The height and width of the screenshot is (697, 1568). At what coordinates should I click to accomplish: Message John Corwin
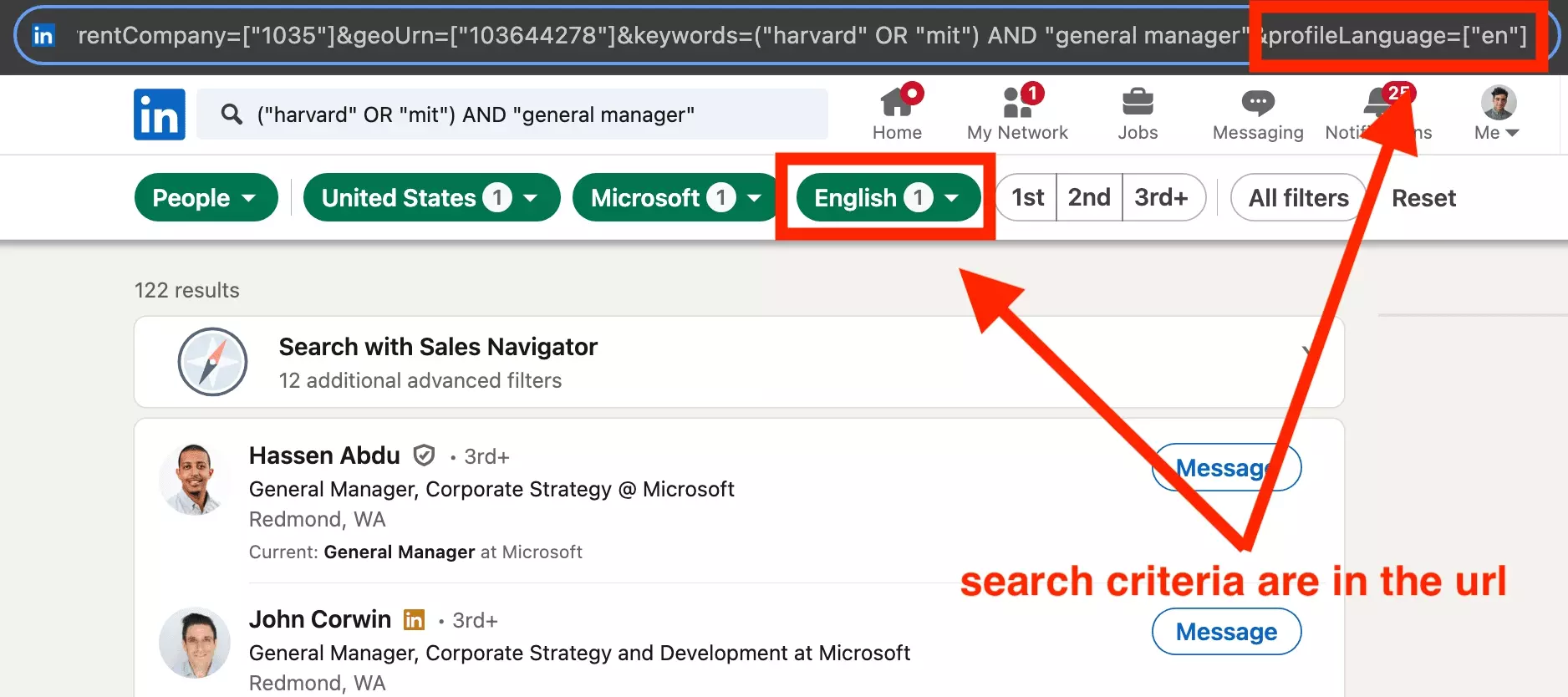click(x=1226, y=631)
